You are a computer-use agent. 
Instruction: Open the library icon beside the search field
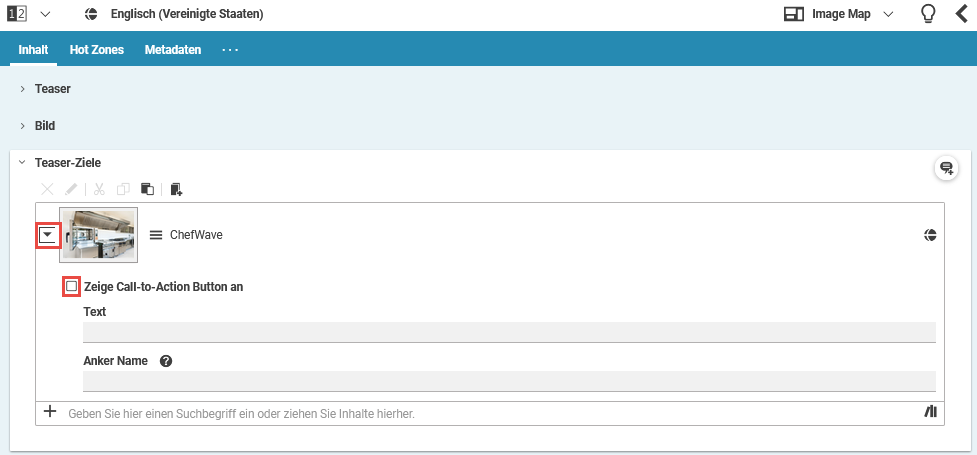[x=930, y=411]
